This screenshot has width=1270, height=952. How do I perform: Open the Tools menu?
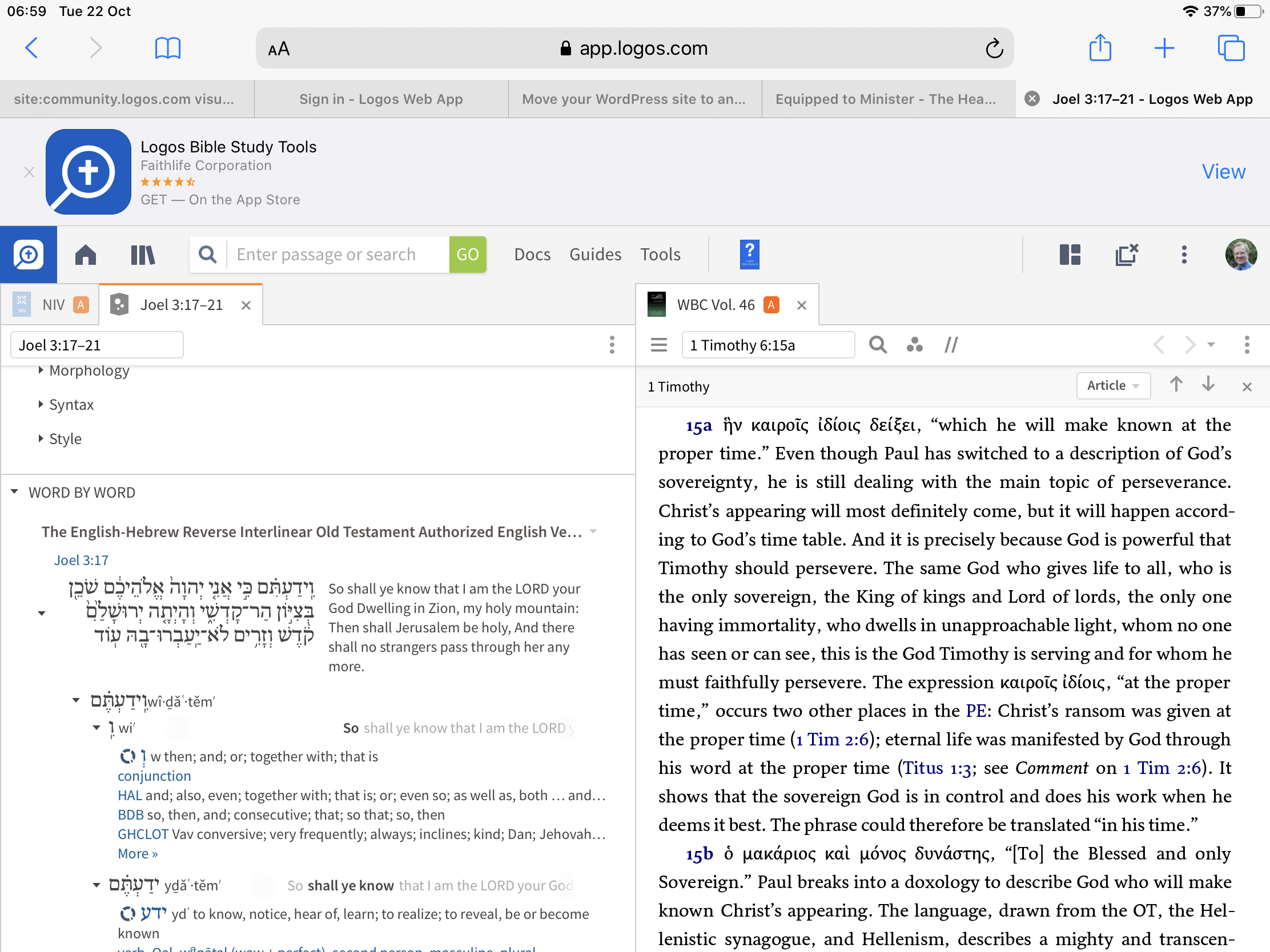660,254
